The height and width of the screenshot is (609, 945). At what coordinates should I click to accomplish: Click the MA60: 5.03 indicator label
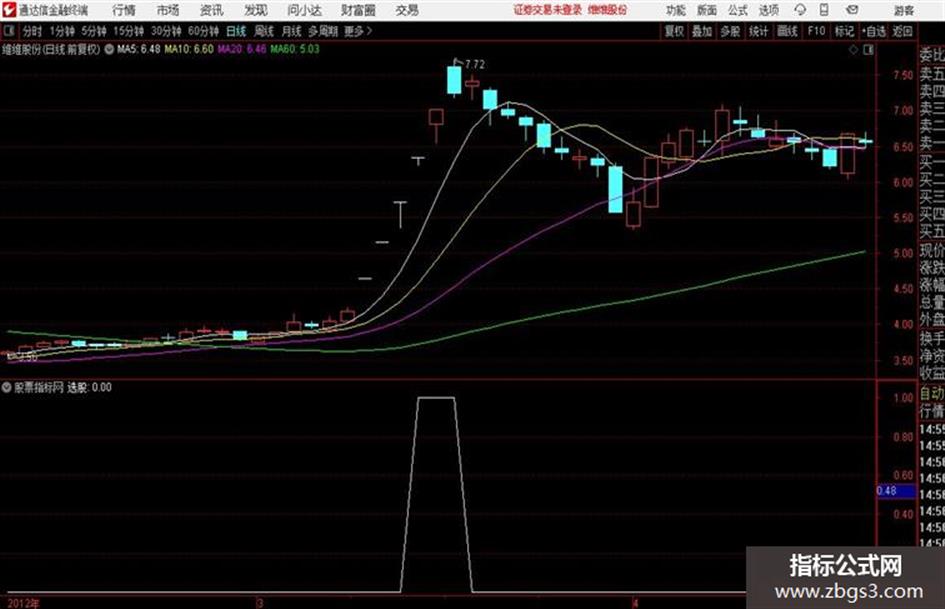click(x=295, y=49)
